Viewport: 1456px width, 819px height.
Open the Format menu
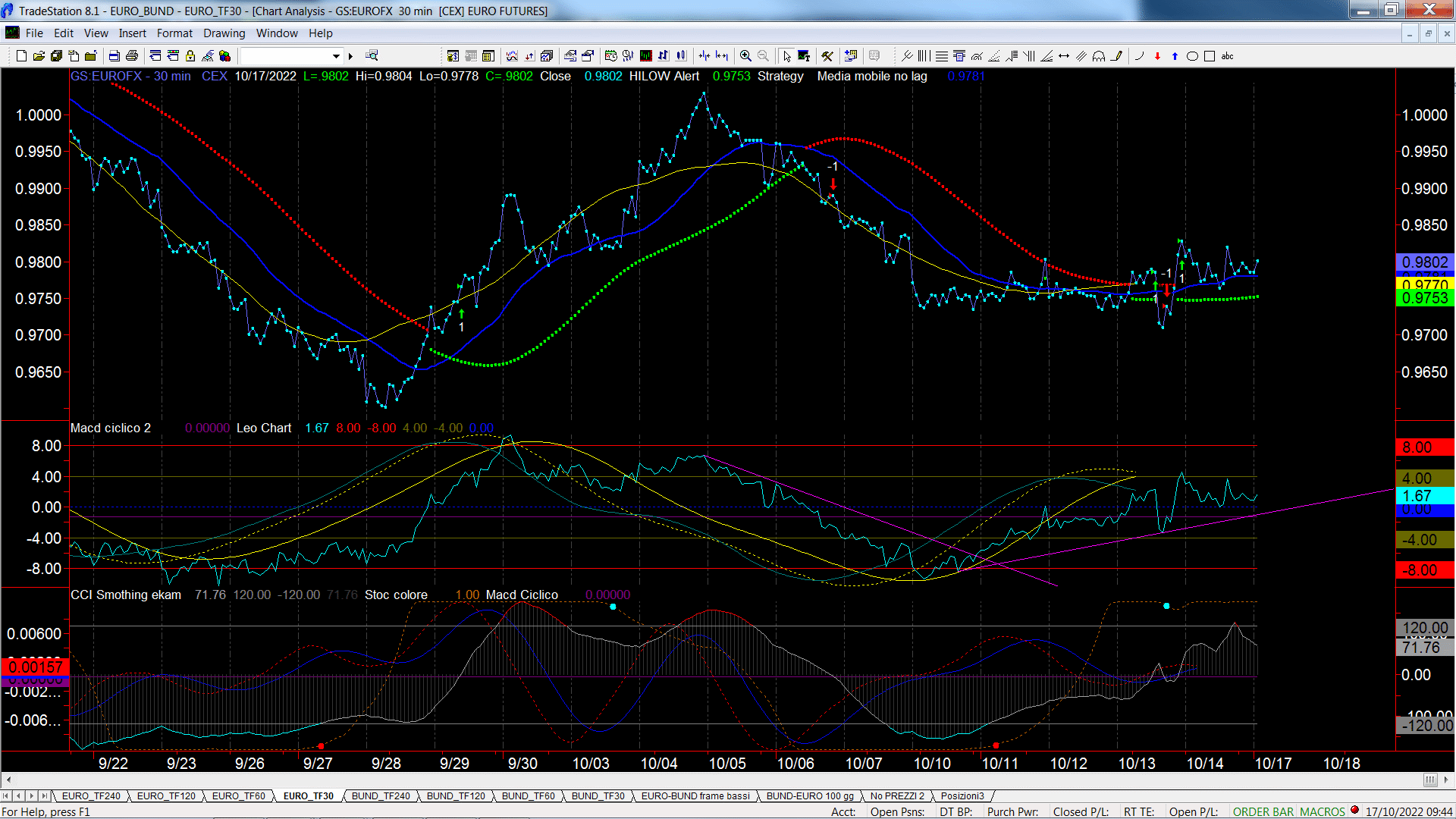click(x=174, y=33)
